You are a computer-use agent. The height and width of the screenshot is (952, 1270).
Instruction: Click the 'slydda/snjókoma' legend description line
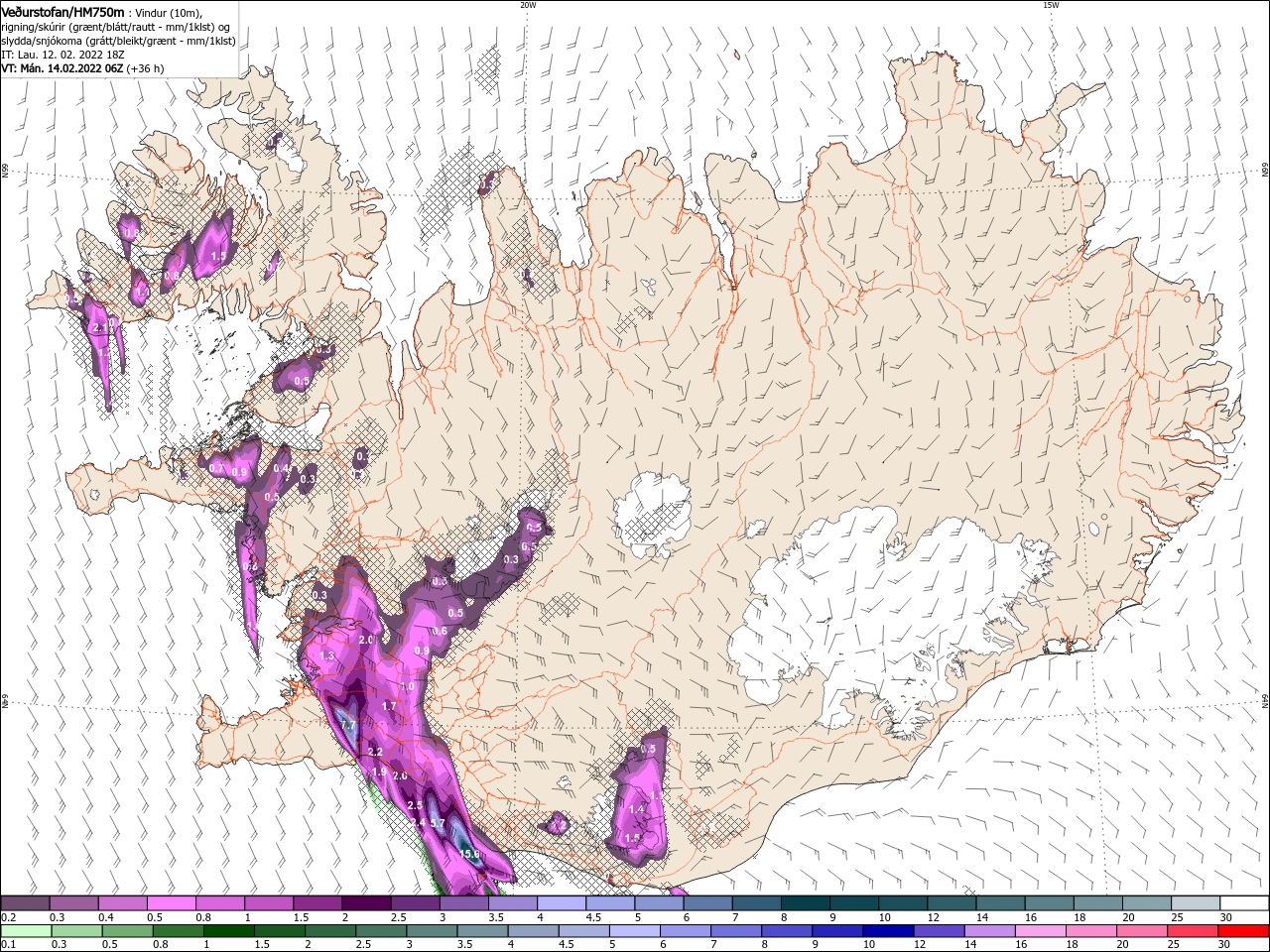coord(118,41)
